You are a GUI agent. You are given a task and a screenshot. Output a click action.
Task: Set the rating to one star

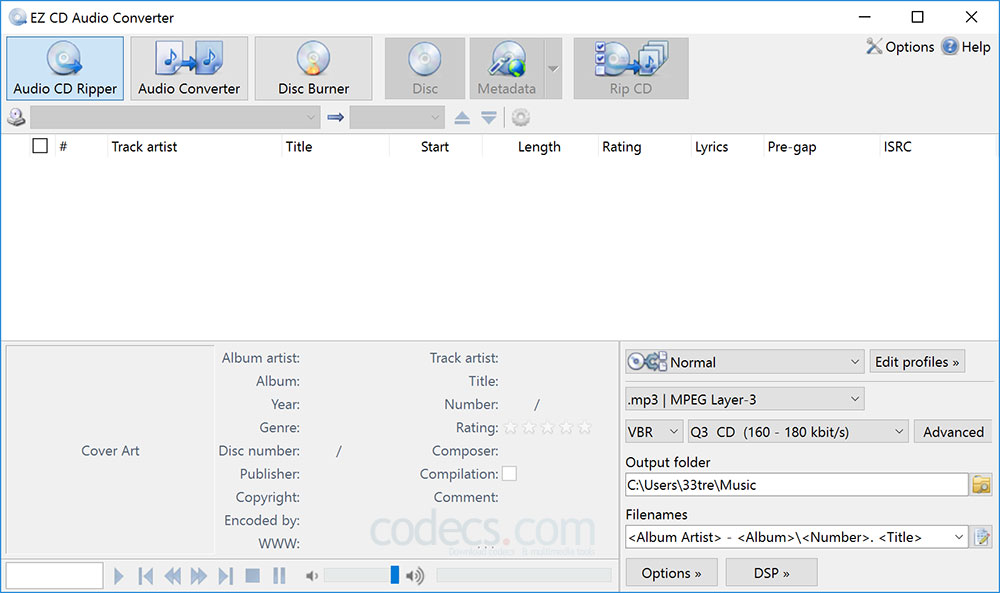(x=510, y=428)
